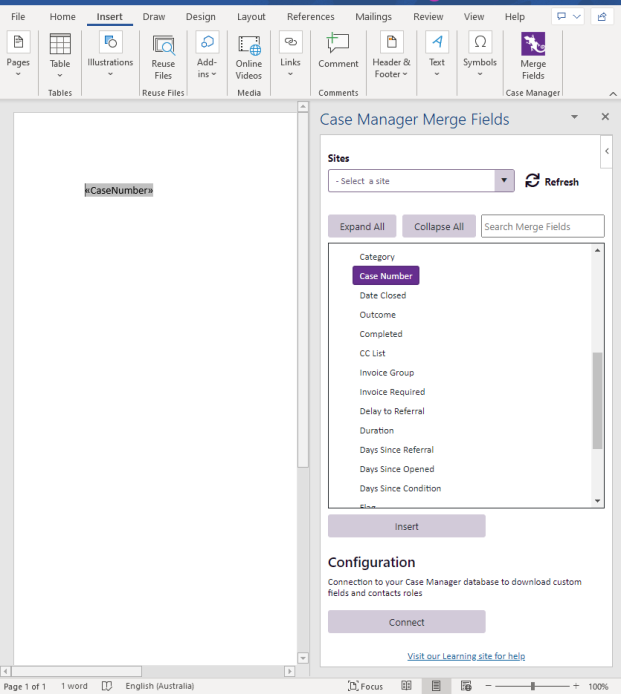Insert Online Videos from the ribbon
The width and height of the screenshot is (621, 694).
pyautogui.click(x=249, y=58)
